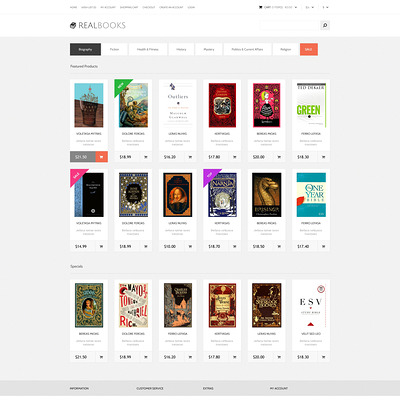This screenshot has width=400, height=400.
Task: Click the $14.99 price
Action: (81, 246)
